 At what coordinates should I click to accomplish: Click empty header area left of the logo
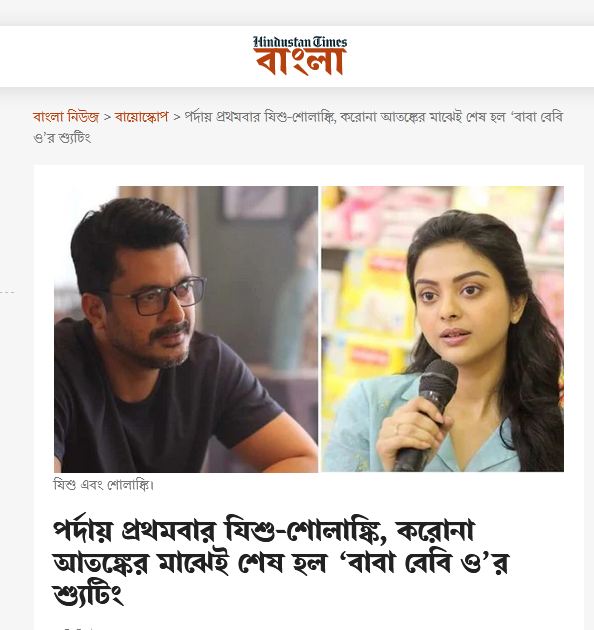click(125, 56)
